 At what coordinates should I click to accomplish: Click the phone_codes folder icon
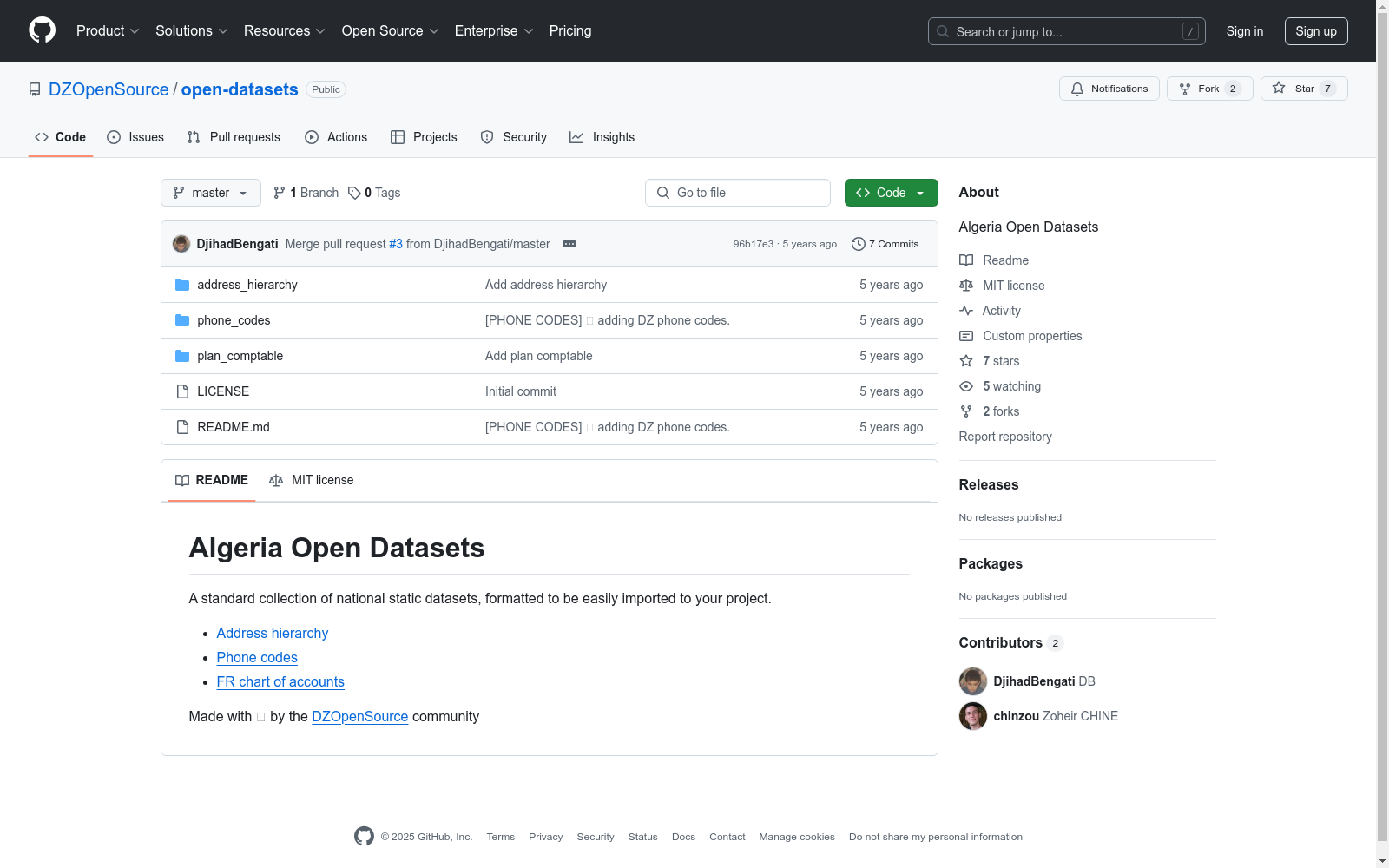point(182,320)
